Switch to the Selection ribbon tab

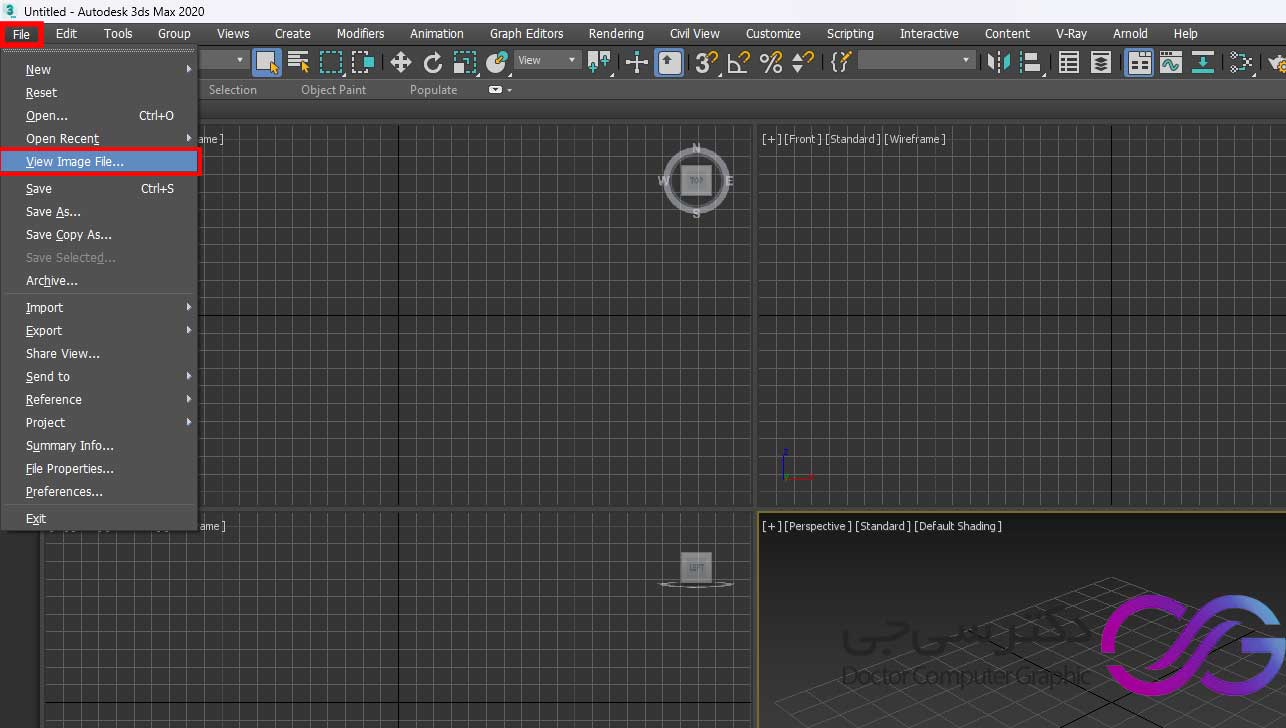pos(233,90)
